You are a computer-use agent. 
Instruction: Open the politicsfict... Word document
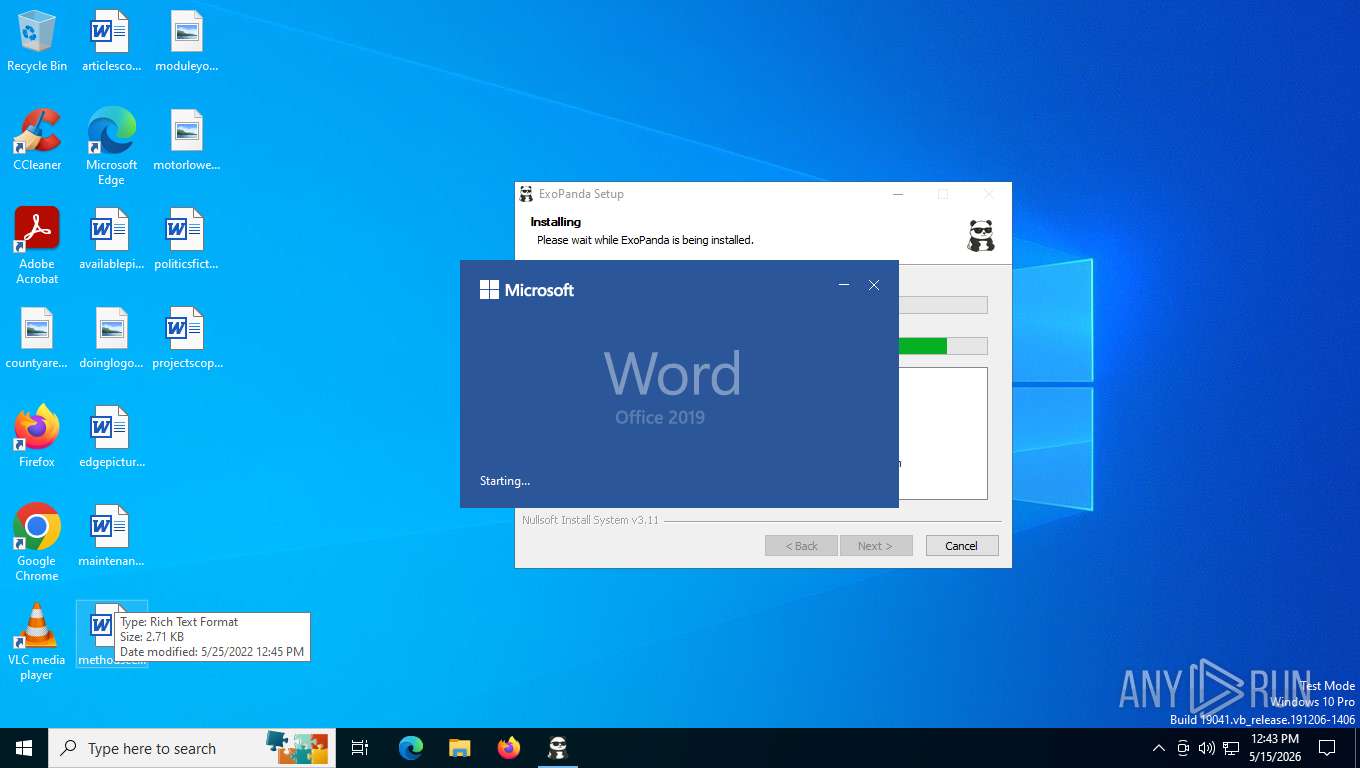coord(186,239)
